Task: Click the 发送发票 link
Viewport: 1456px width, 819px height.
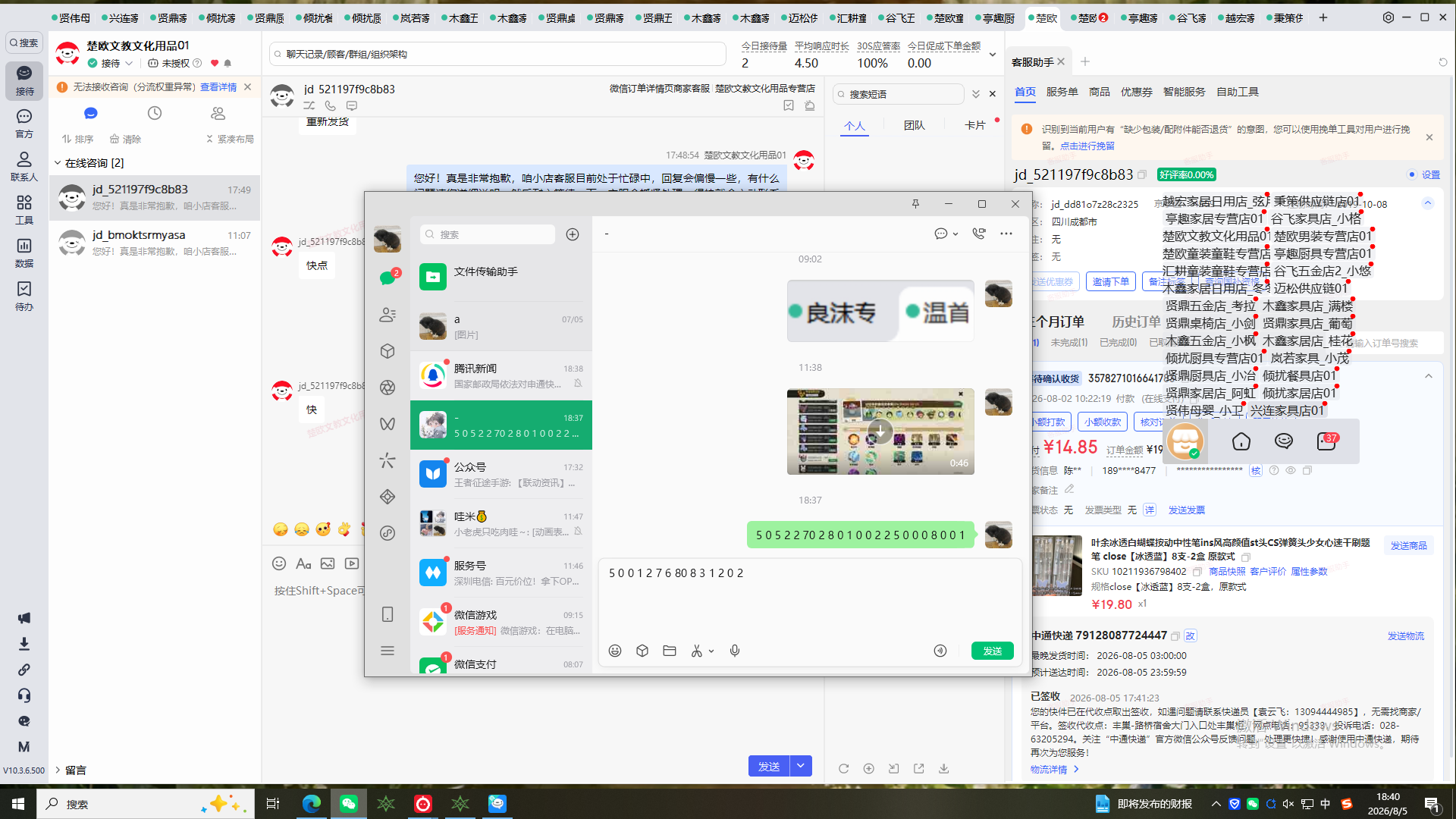Action: pos(1186,510)
